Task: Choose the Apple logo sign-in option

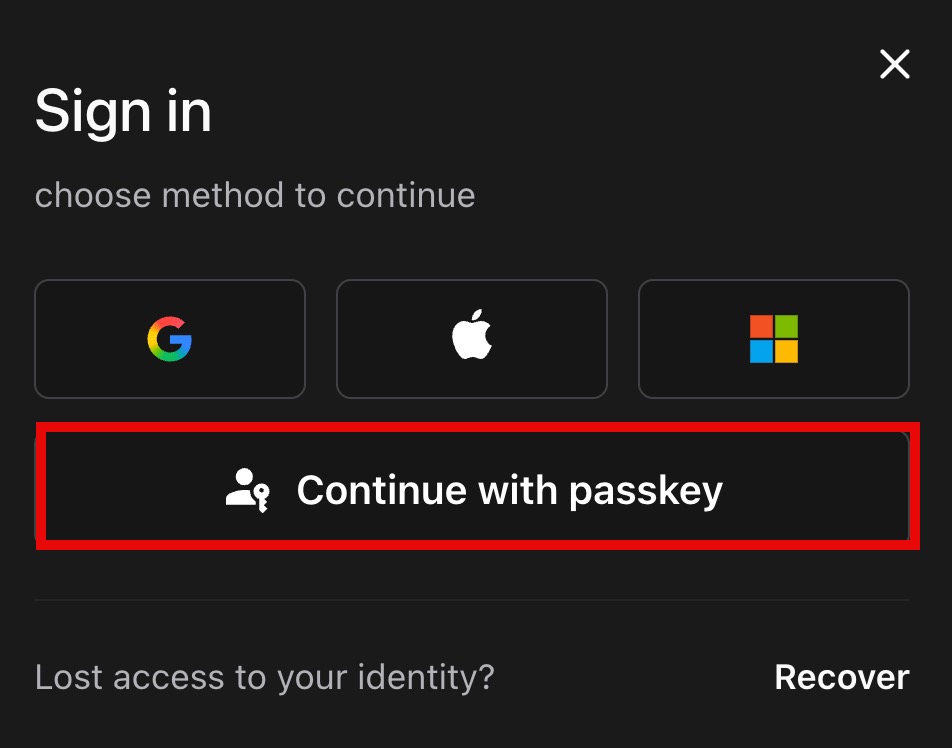Action: tap(472, 335)
